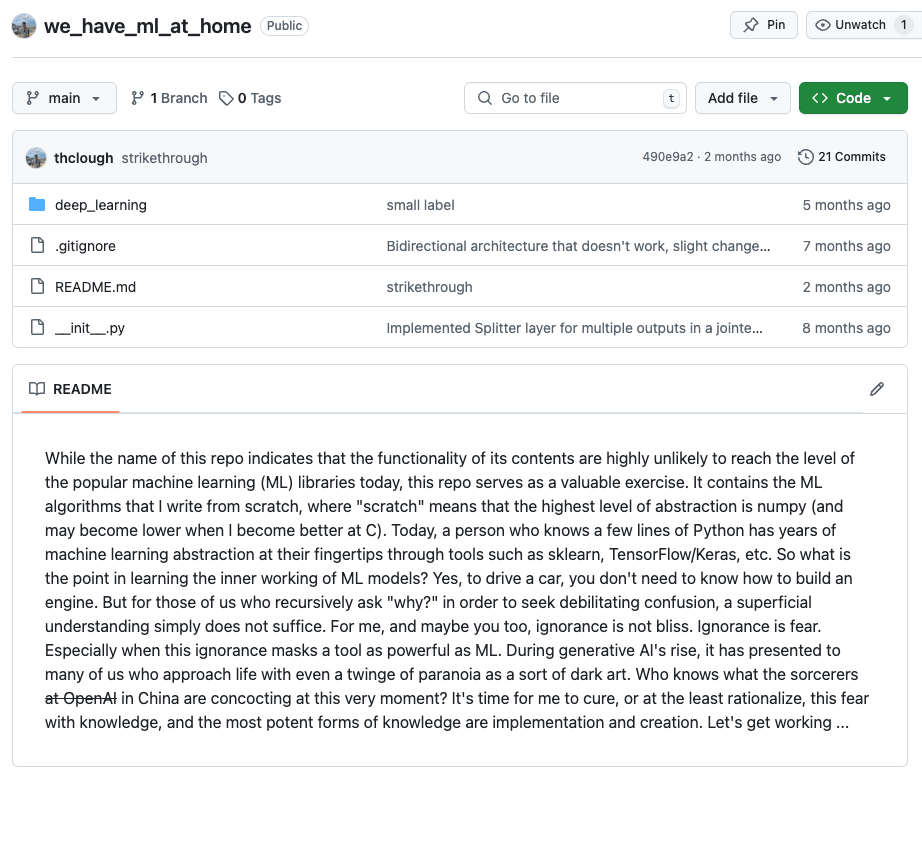
Task: Pin the we_have_ml_at_home repository
Action: [x=764, y=25]
